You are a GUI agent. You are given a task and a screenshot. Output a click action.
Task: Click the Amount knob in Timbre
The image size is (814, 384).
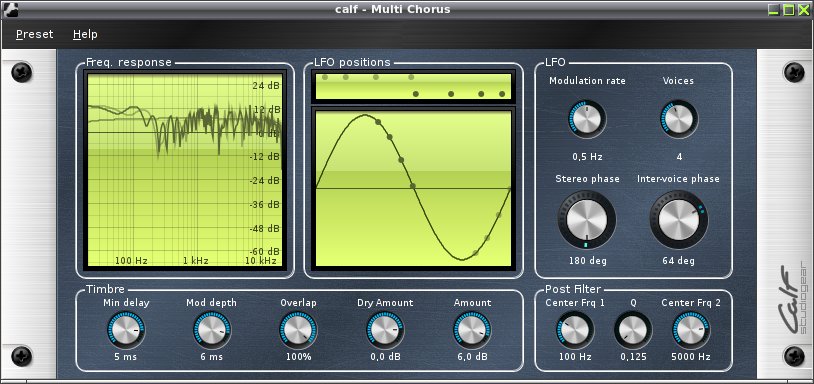(x=472, y=330)
